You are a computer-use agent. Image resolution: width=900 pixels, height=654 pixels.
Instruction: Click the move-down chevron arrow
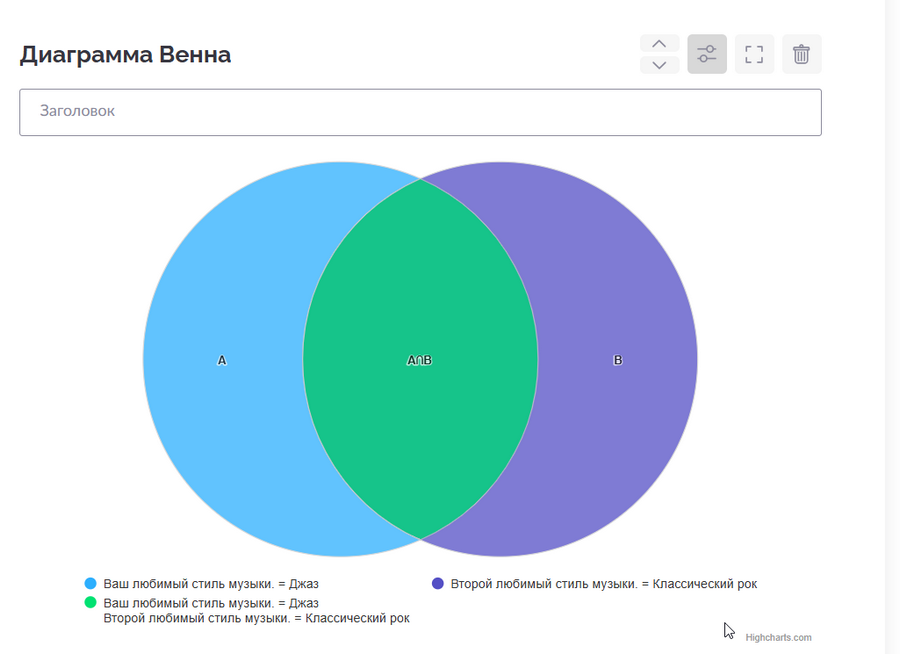pyautogui.click(x=659, y=65)
